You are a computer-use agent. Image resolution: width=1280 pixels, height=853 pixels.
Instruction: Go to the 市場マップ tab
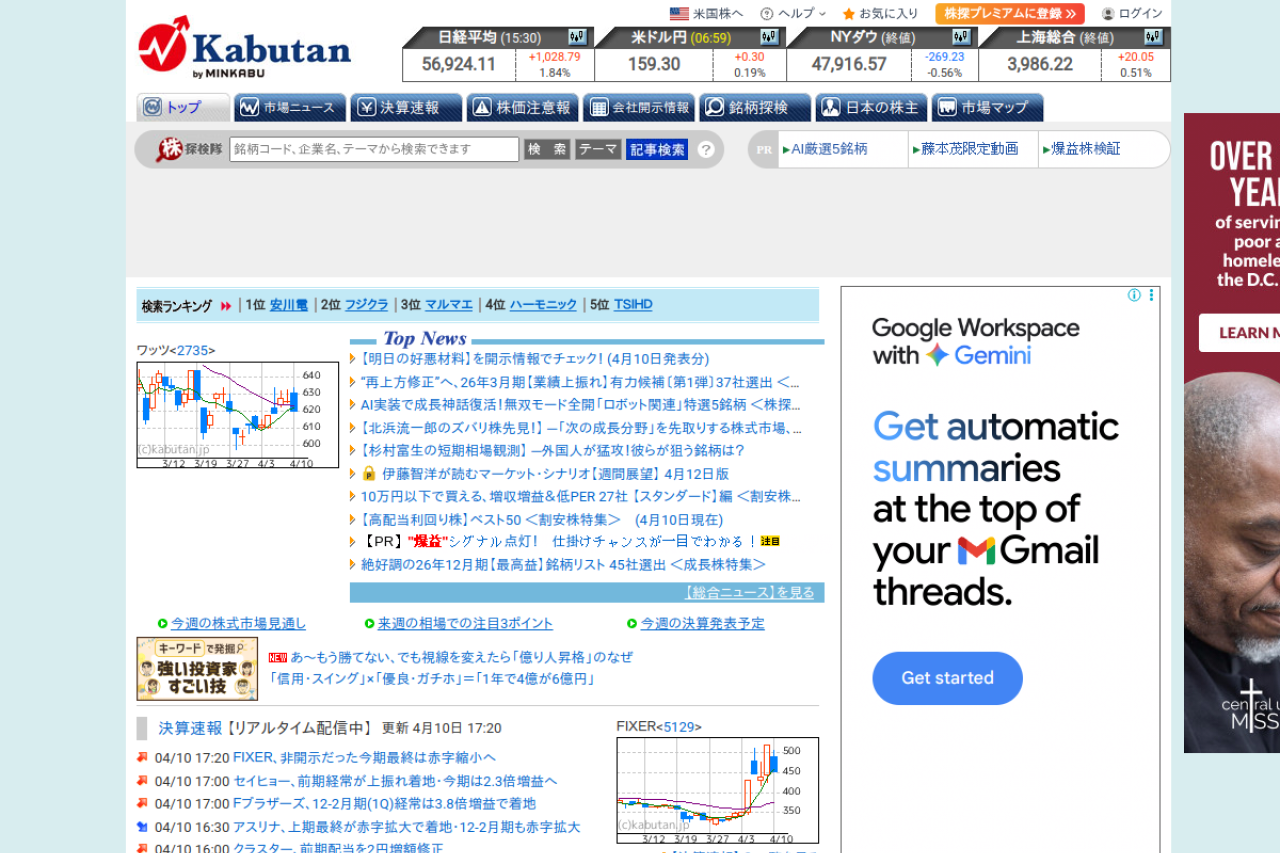987,108
